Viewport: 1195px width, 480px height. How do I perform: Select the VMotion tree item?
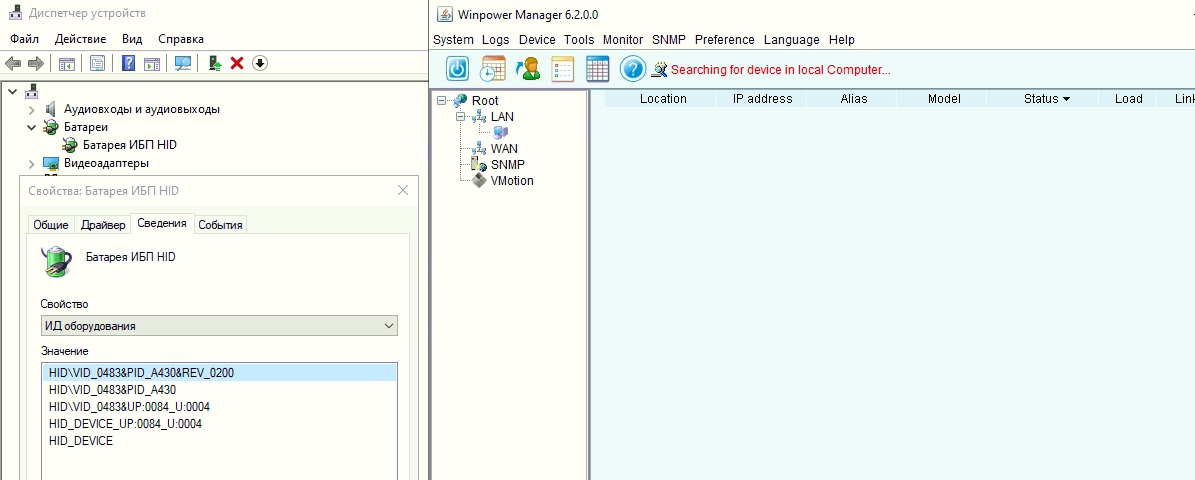click(x=511, y=181)
